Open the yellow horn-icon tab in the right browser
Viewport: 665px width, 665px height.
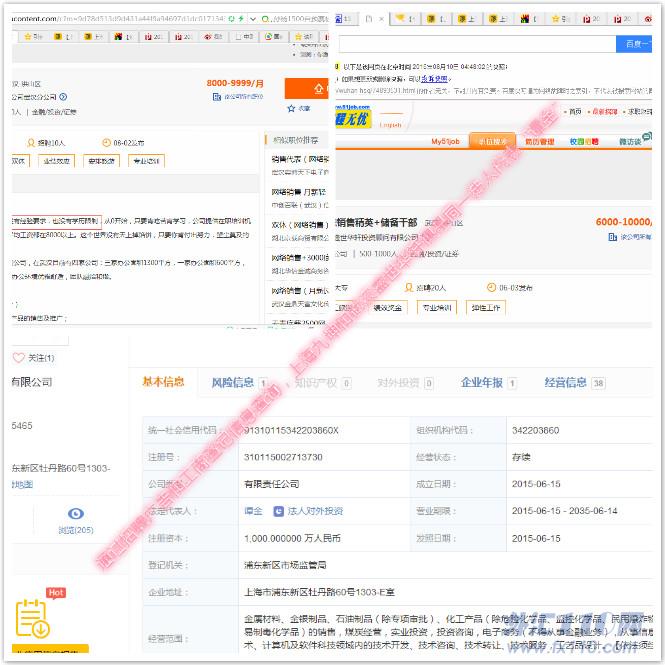click(405, 19)
